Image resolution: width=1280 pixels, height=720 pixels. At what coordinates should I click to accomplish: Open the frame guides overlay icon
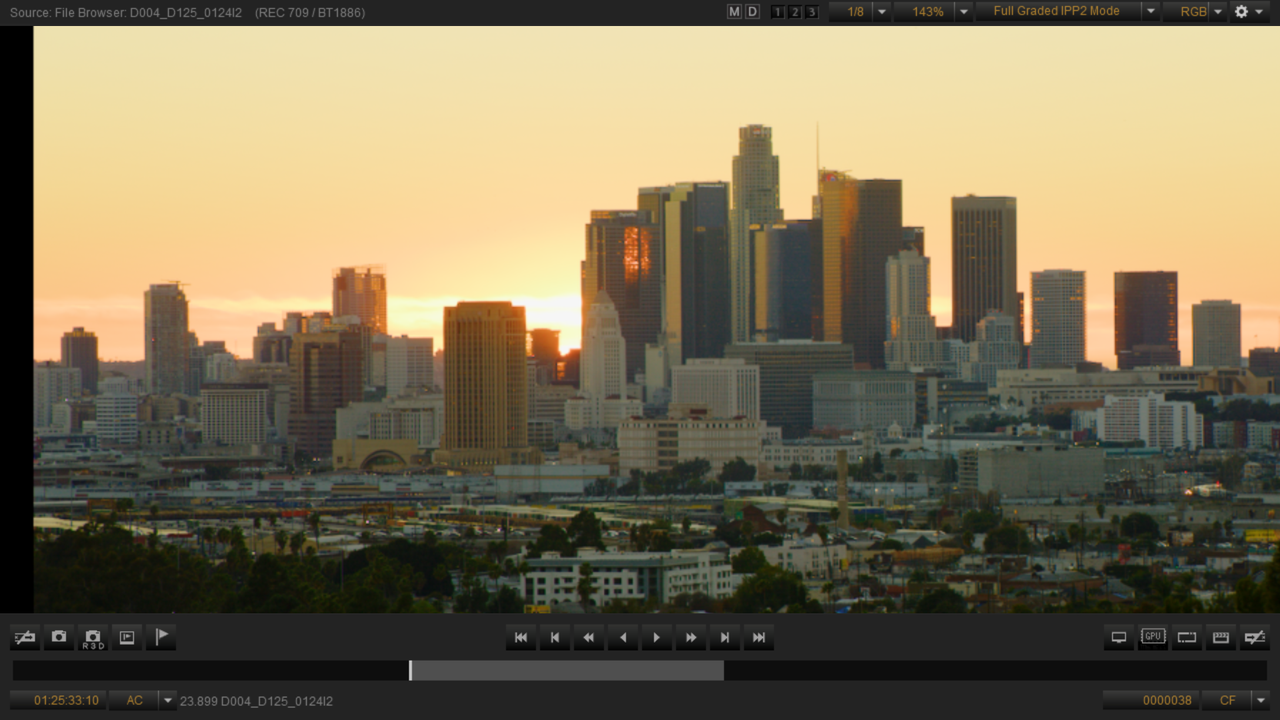[1186, 637]
